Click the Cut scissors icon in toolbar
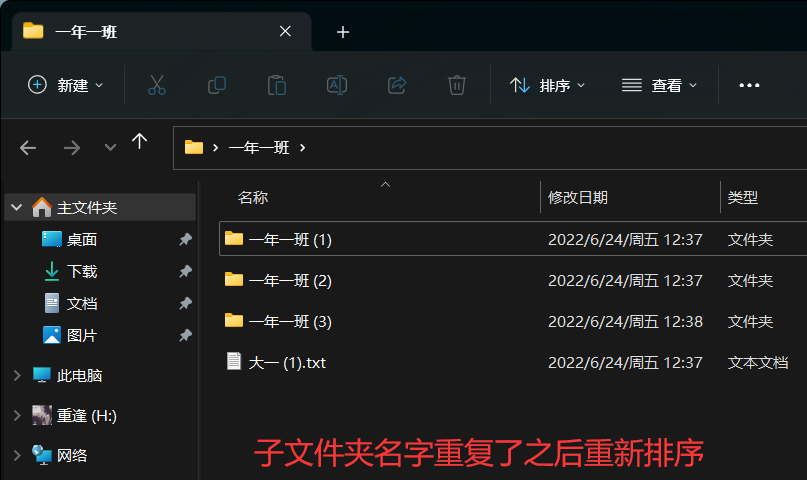807x480 pixels. pos(157,85)
